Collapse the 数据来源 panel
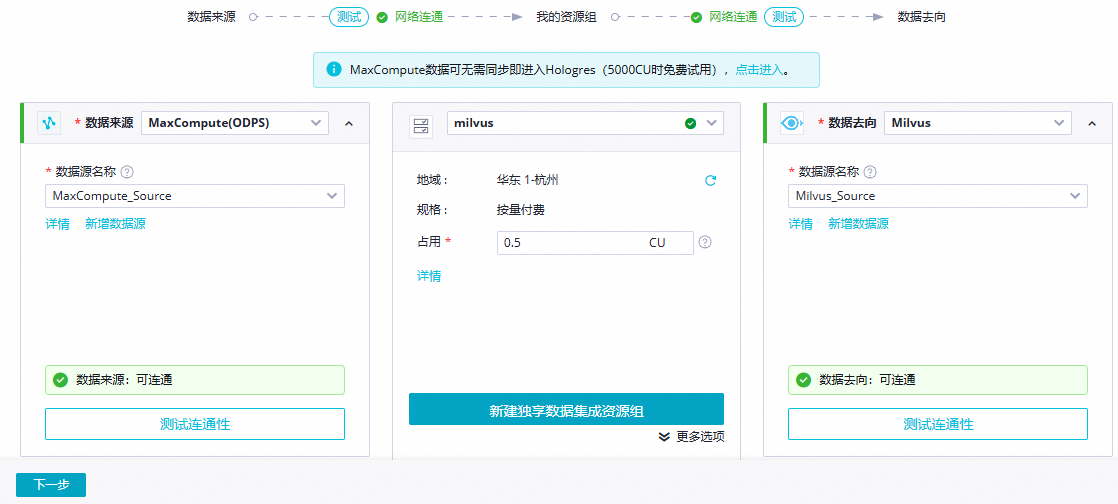Screen dimensions: 1118x504 click(349, 123)
